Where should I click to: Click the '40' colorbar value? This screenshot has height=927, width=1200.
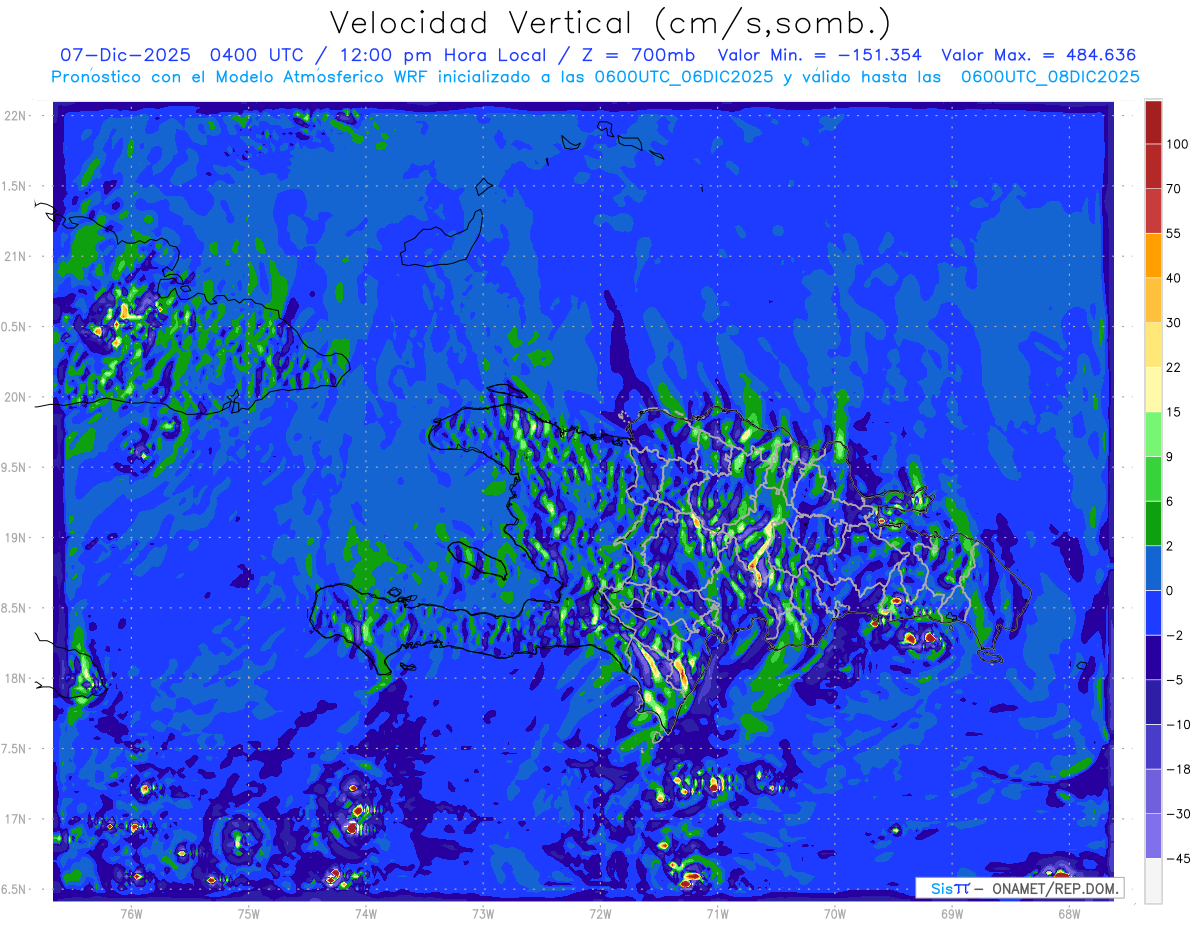pyautogui.click(x=1173, y=278)
